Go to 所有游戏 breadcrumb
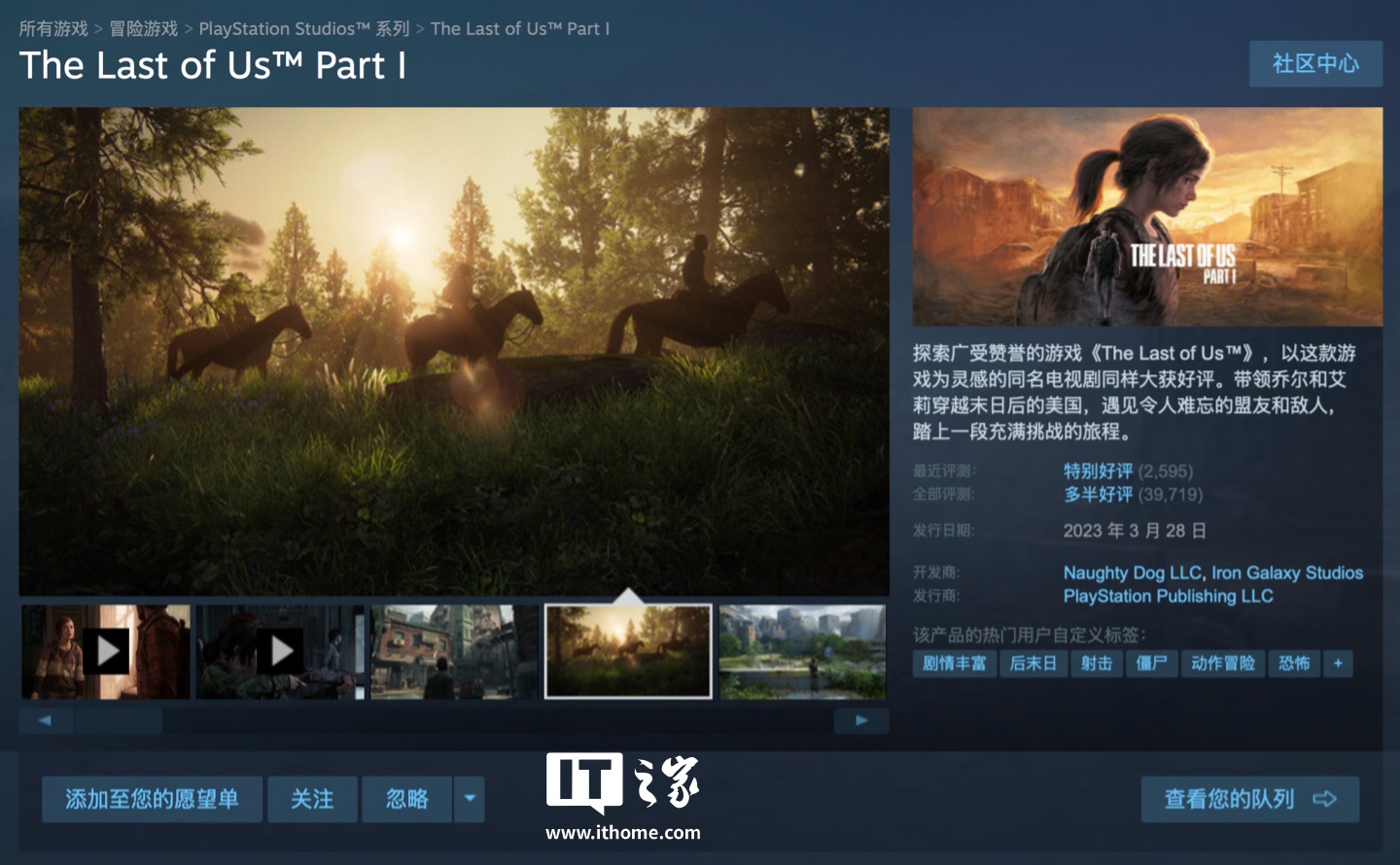This screenshot has height=865, width=1400. pos(53,29)
